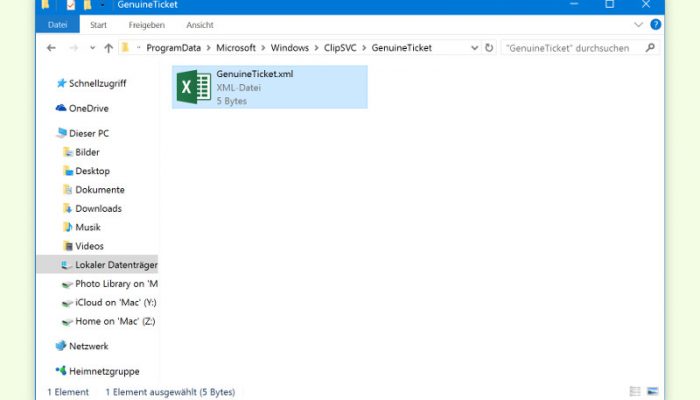Image resolution: width=700 pixels, height=400 pixels.
Task: Open the Dokumente folder
Action: [x=100, y=190]
